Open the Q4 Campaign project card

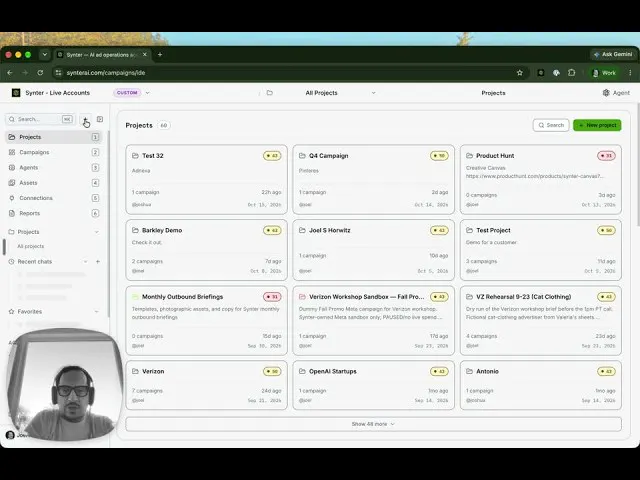pyautogui.click(x=373, y=179)
